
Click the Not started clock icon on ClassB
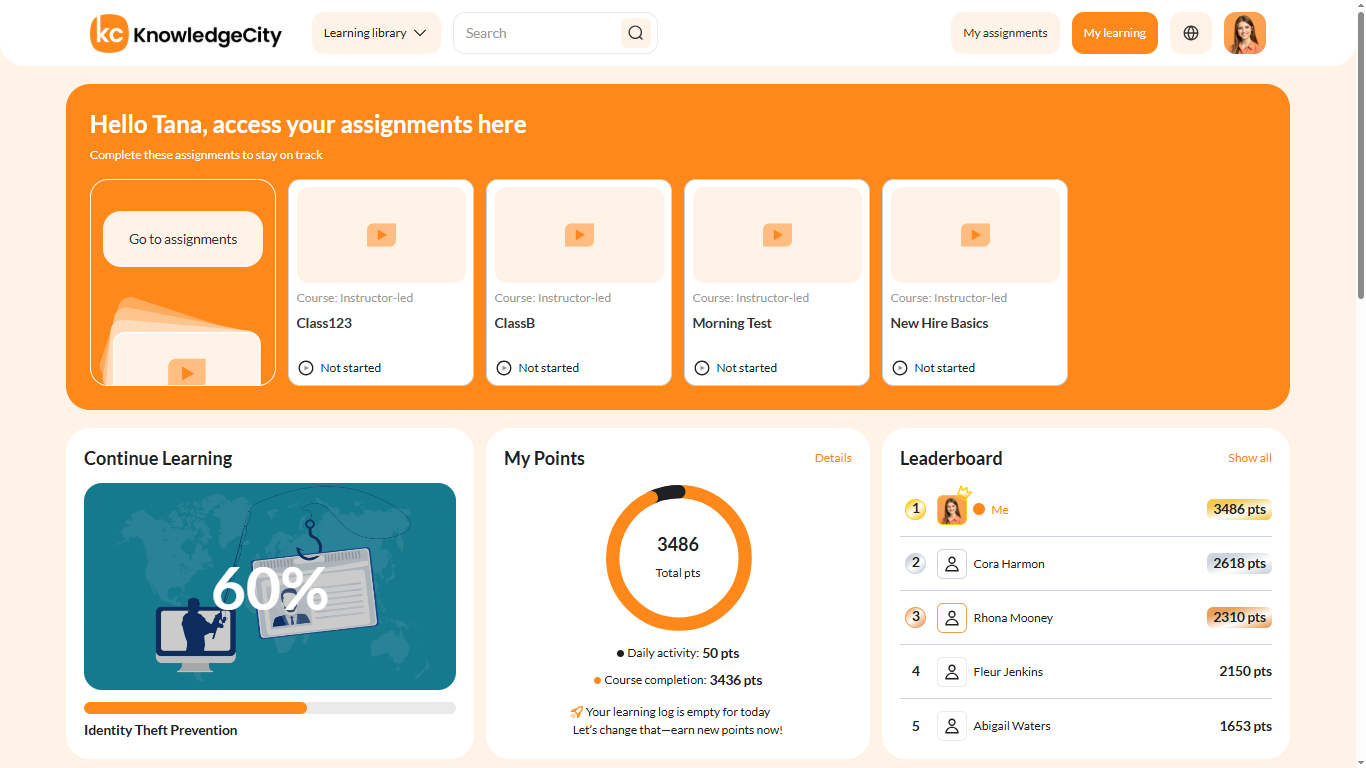coord(503,367)
